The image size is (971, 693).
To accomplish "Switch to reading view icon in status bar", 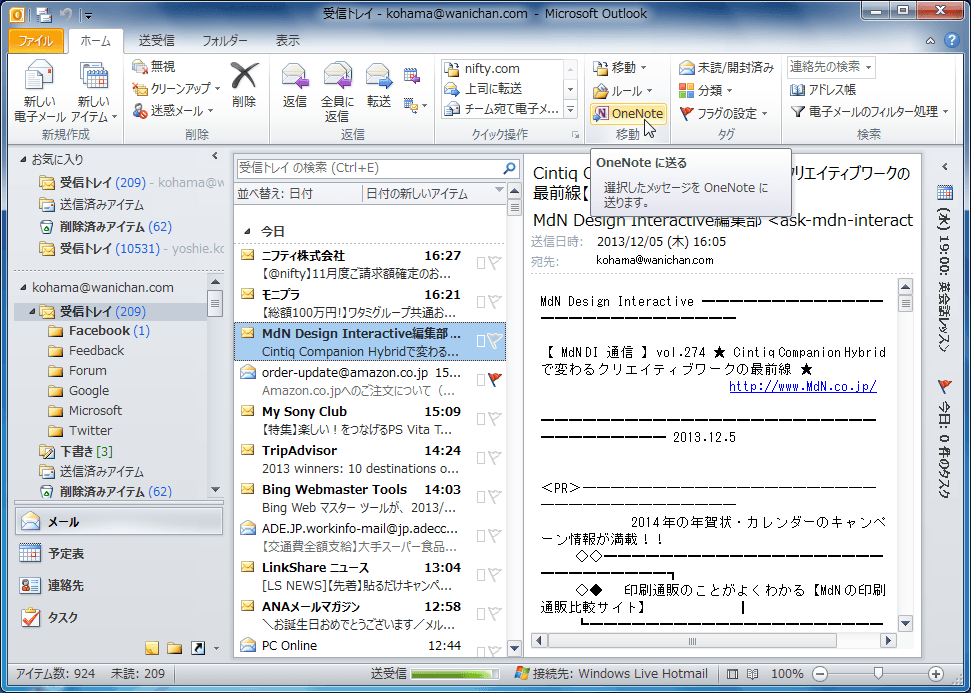I will click(x=752, y=674).
